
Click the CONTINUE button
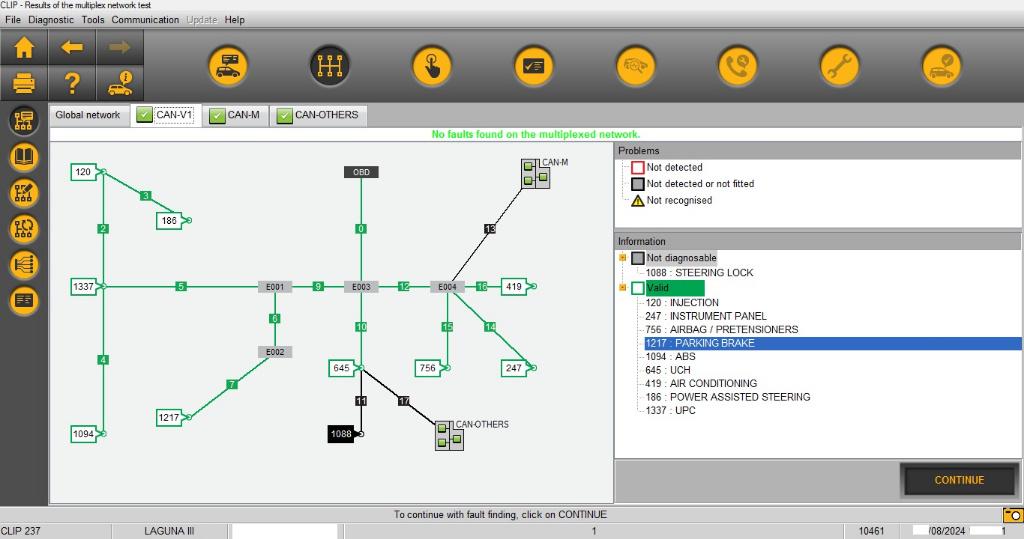(959, 480)
